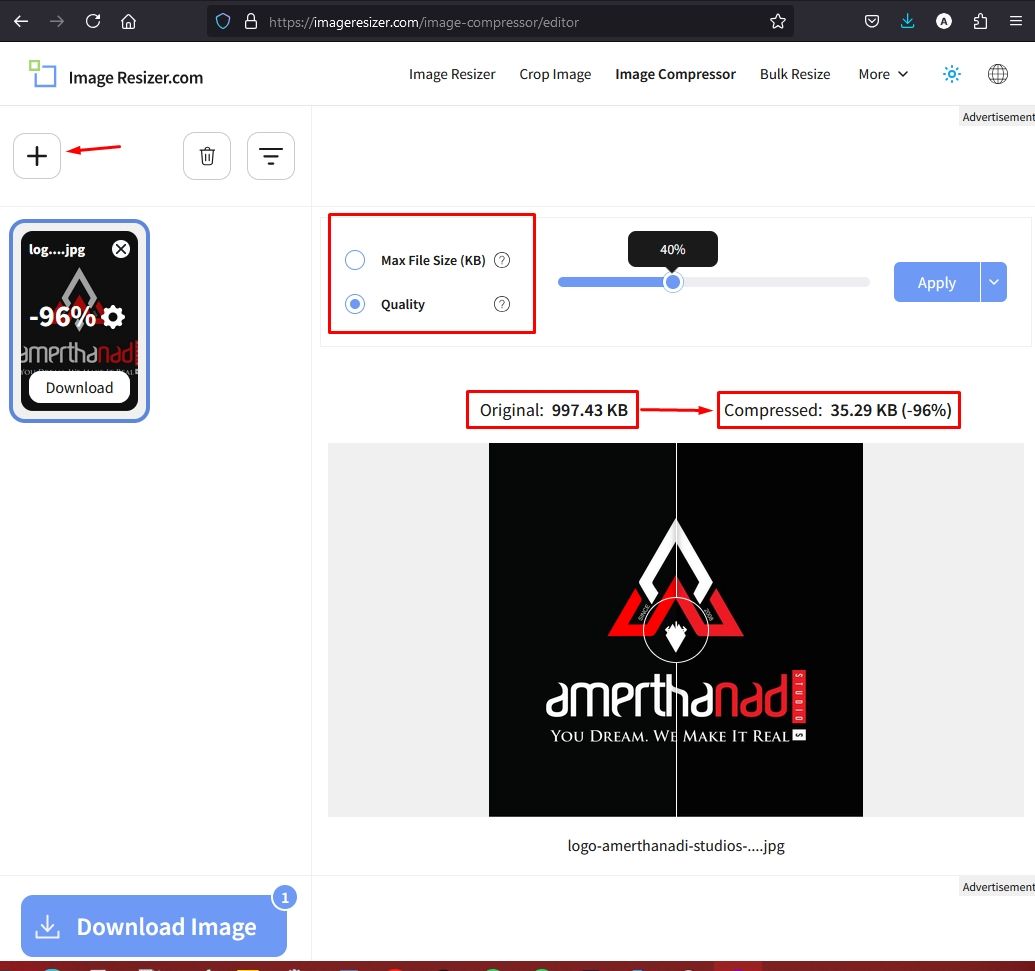This screenshot has width=1035, height=971.
Task: Click the Download Image button
Action: coord(154,926)
